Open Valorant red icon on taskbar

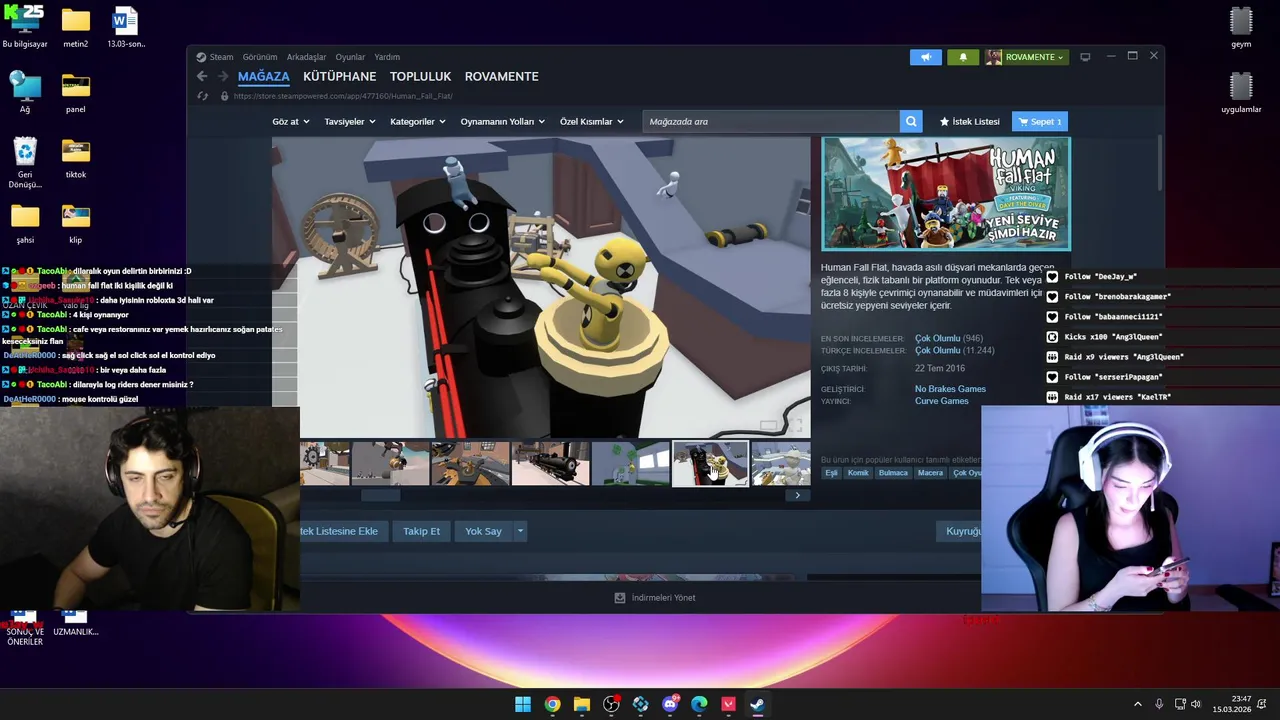(x=729, y=704)
